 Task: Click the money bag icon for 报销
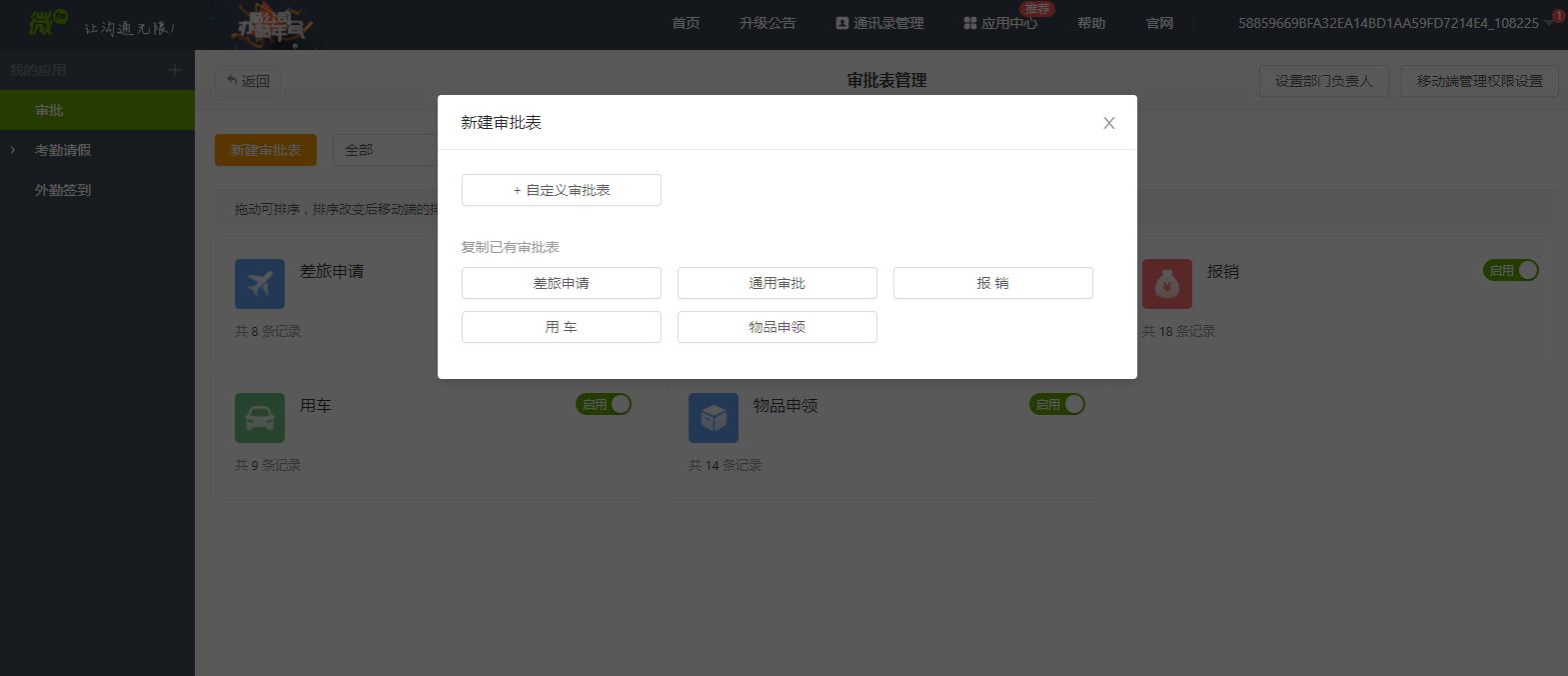(1167, 284)
